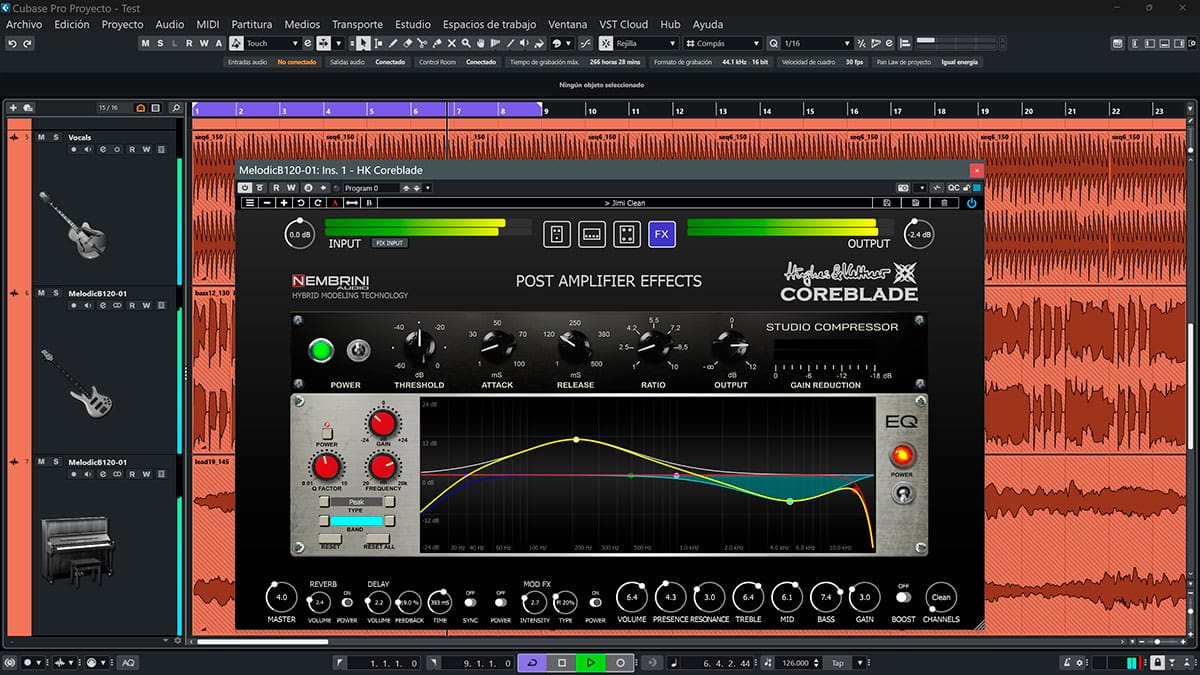Image resolution: width=1200 pixels, height=675 pixels.
Task: Toggle the EQ power metal switch
Action: [x=903, y=494]
